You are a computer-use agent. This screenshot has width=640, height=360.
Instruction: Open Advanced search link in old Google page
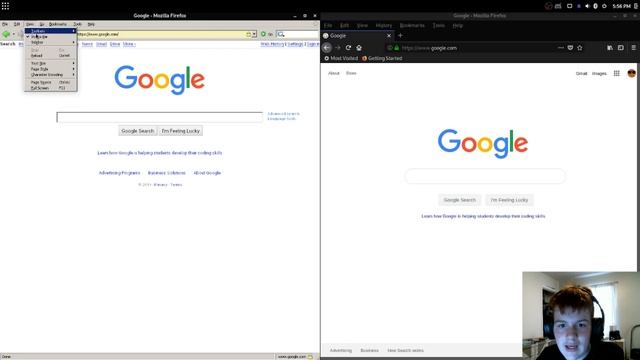click(x=283, y=114)
